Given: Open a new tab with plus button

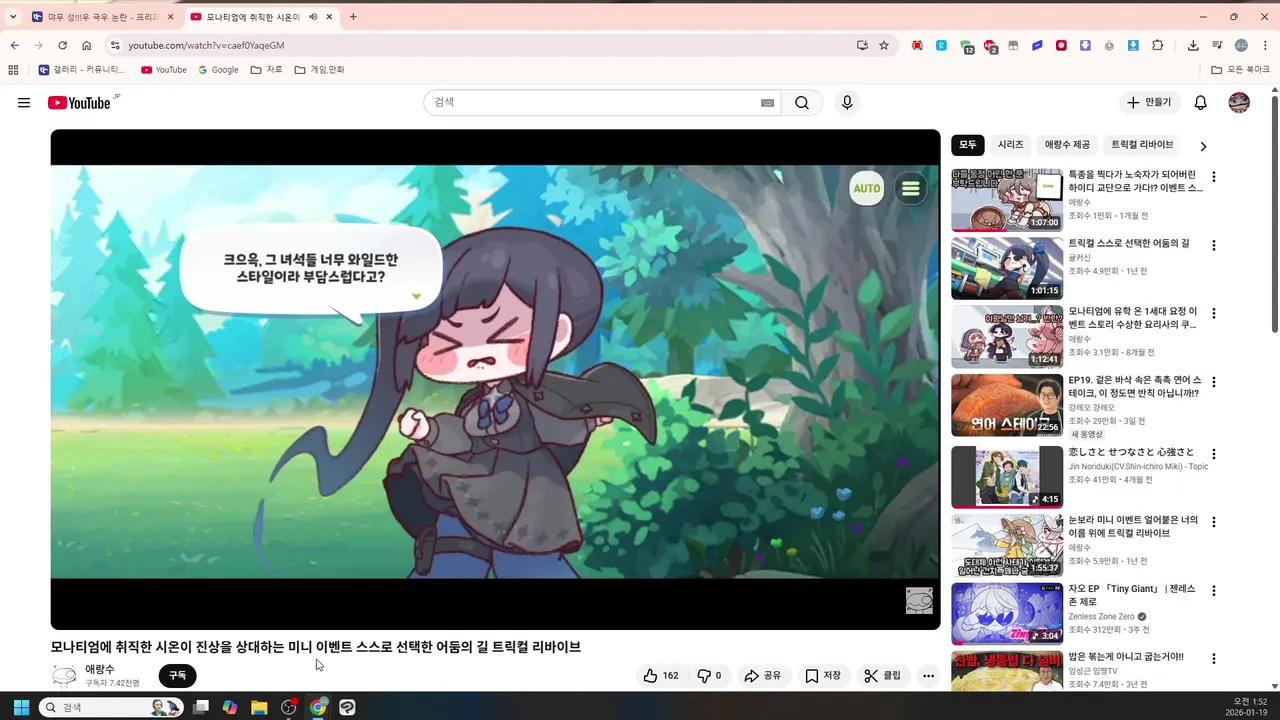Looking at the screenshot, I should tap(353, 17).
